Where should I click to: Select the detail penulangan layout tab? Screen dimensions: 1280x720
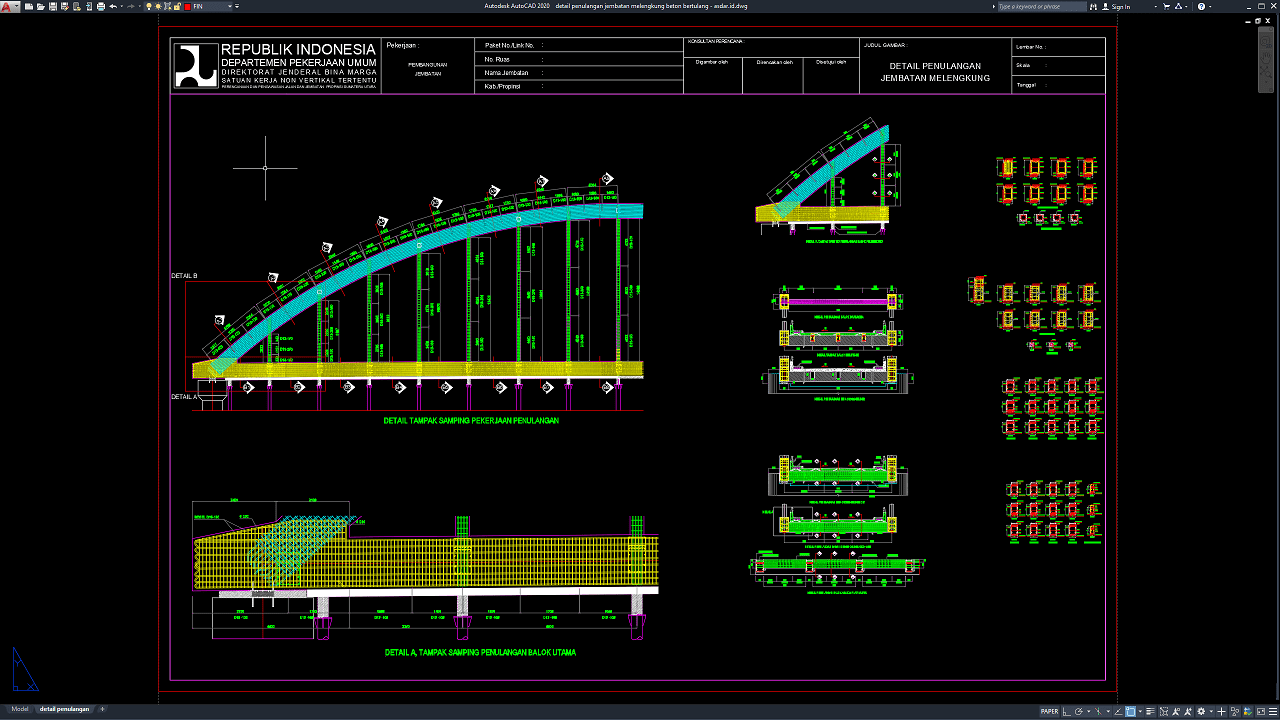(64, 709)
